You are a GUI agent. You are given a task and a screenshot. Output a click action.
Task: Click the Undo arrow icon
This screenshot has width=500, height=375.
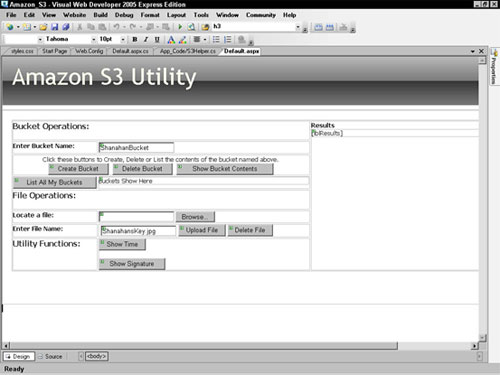tap(116, 27)
